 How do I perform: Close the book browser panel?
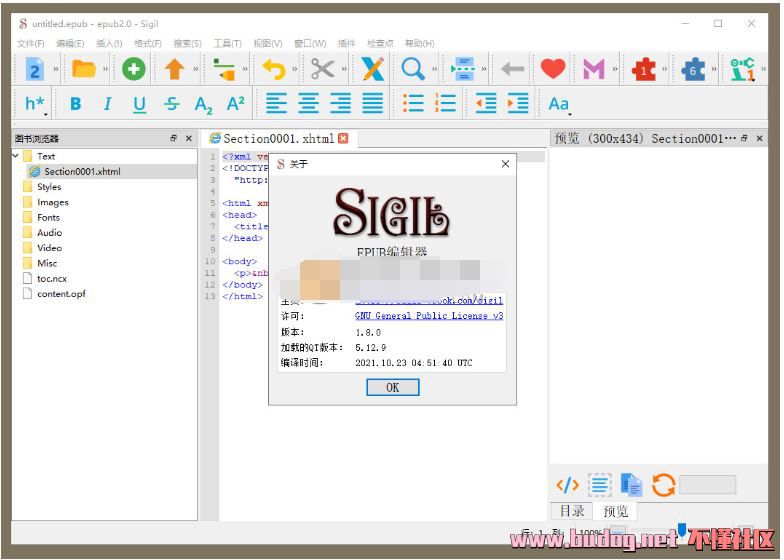(189, 138)
